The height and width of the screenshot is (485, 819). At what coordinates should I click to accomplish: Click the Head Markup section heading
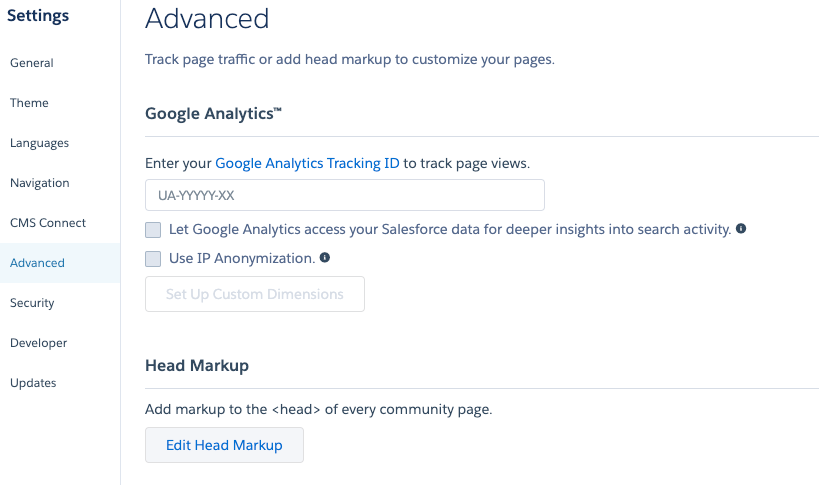coord(197,366)
